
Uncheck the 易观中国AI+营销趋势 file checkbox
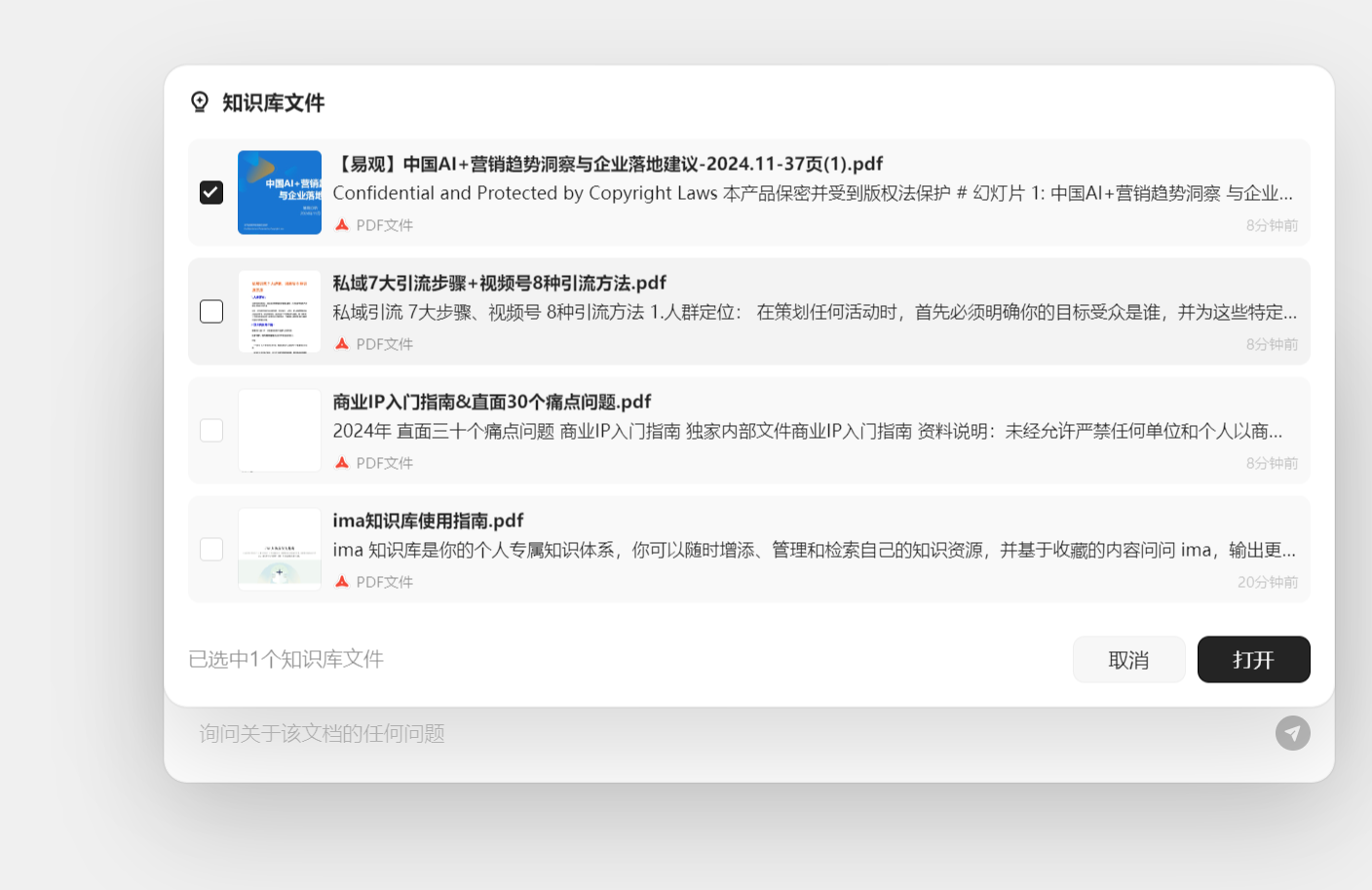210,192
